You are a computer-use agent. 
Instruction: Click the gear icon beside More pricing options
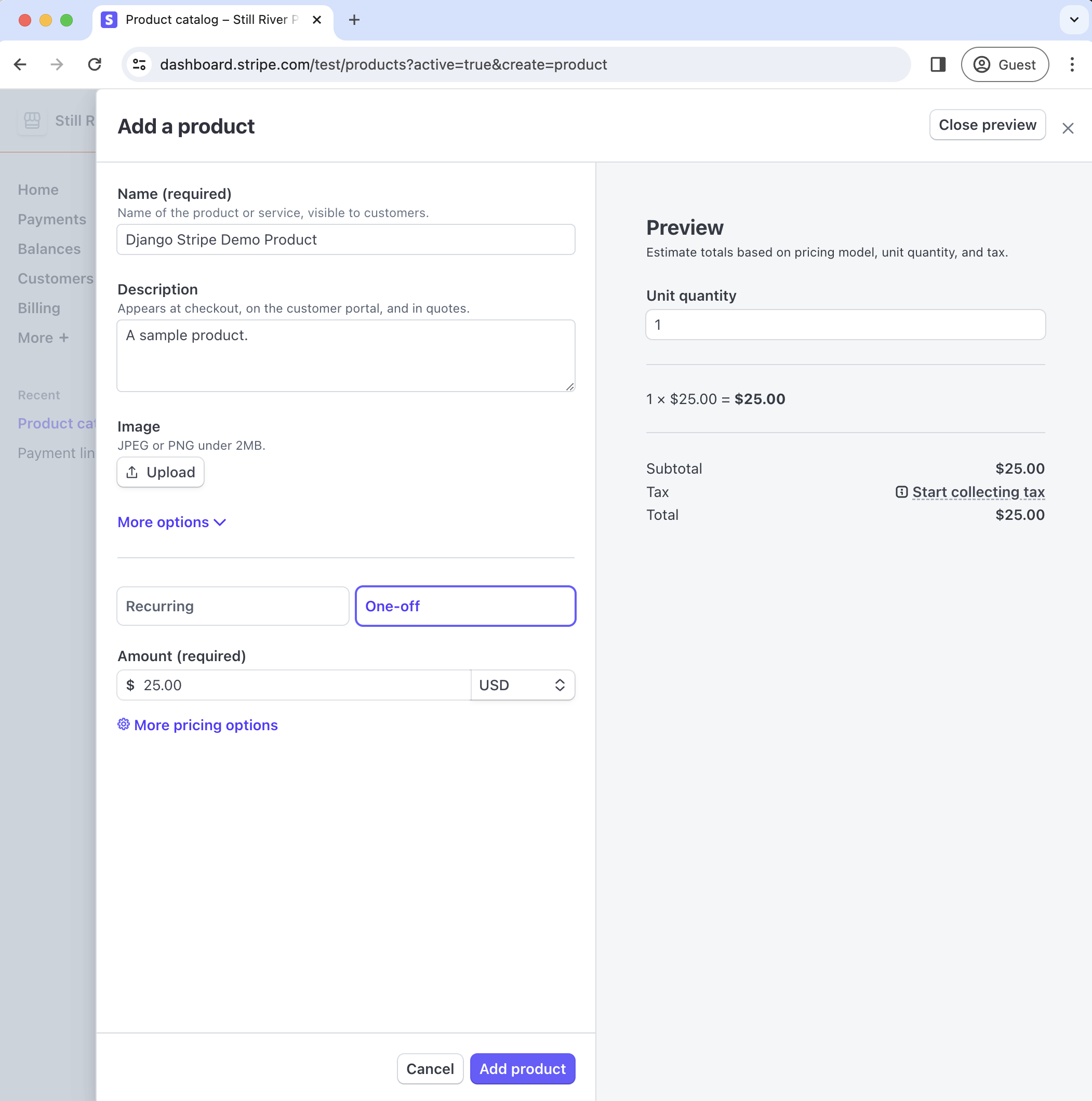[124, 724]
